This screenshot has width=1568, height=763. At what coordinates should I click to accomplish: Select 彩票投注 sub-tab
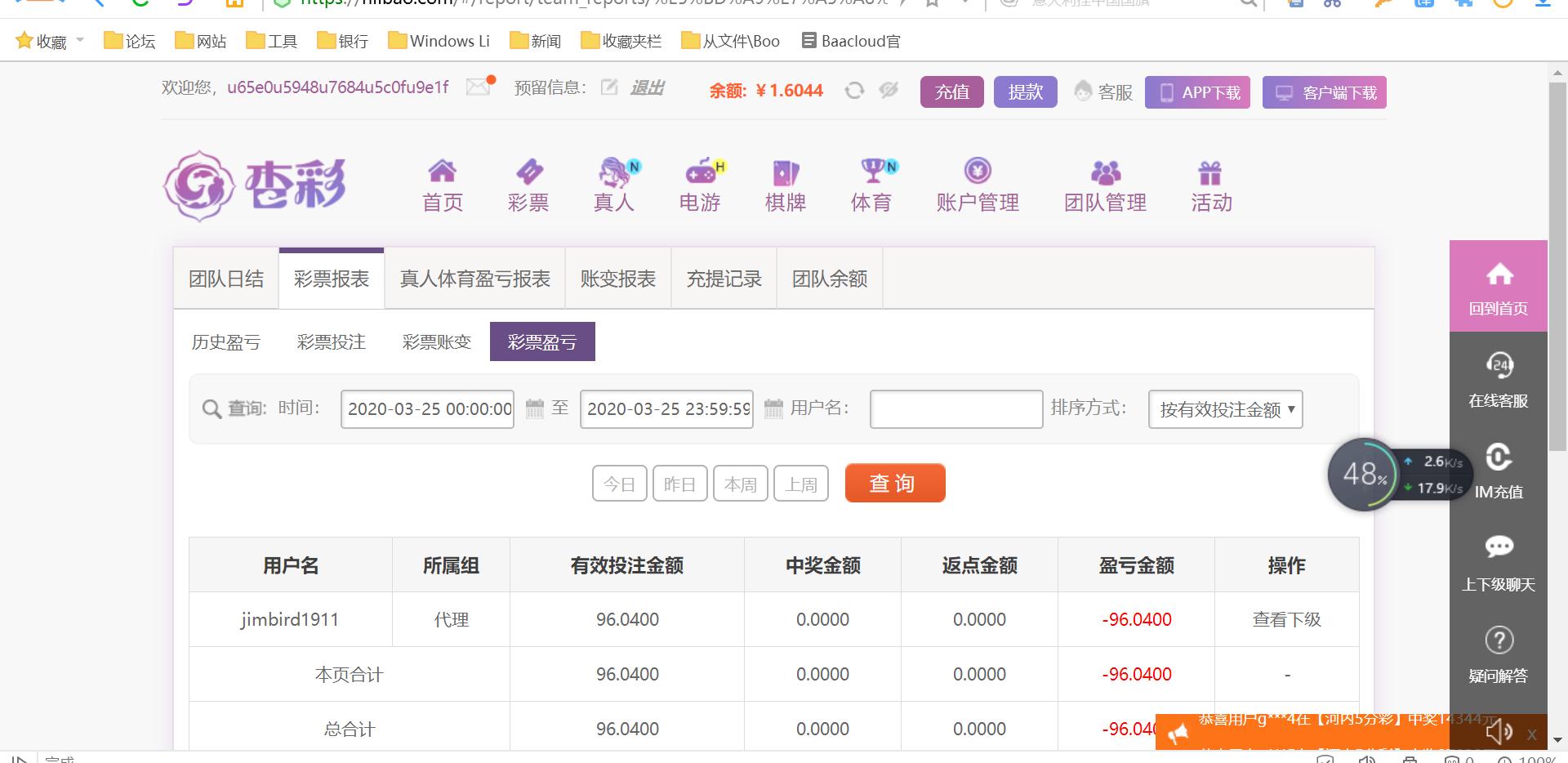[332, 342]
